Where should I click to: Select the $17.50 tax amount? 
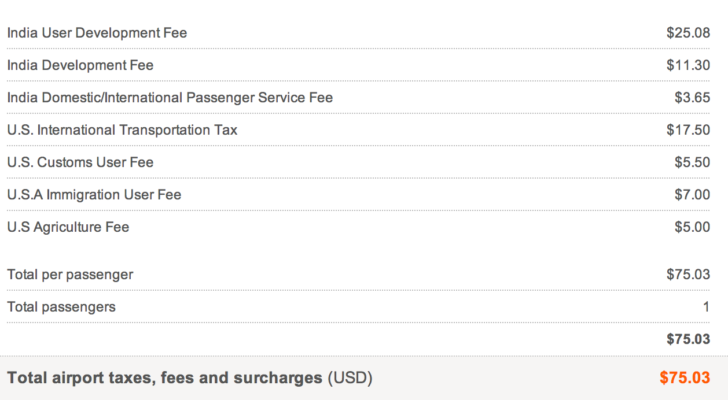[688, 130]
